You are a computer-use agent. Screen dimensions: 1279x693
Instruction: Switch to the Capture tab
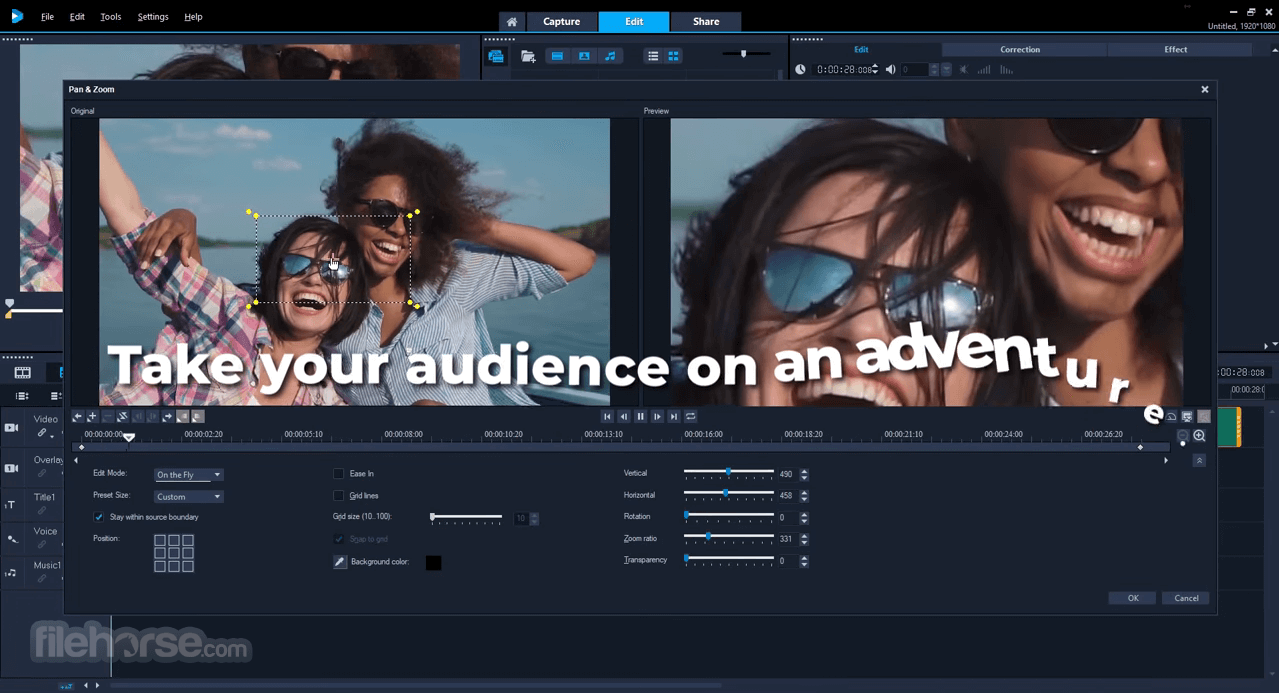(562, 21)
